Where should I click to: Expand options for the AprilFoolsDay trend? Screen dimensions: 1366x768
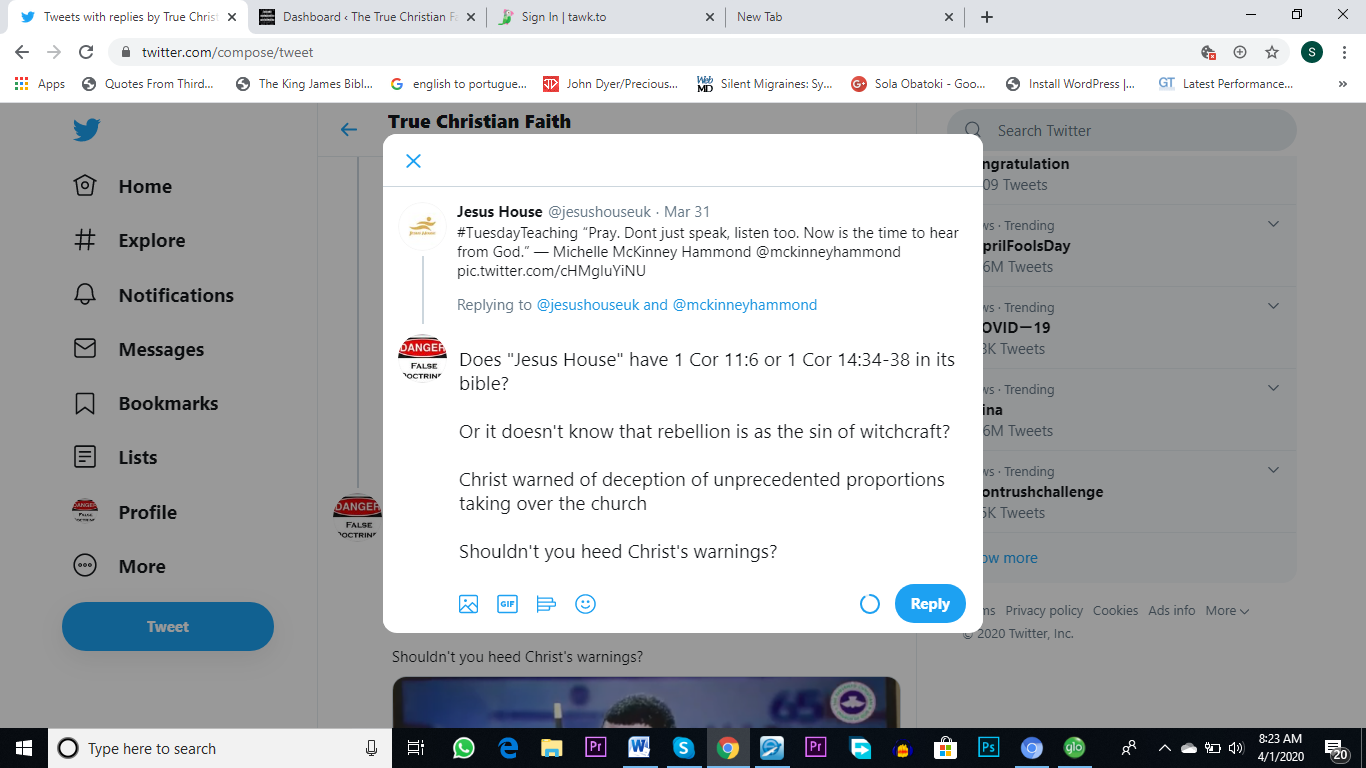(x=1273, y=224)
